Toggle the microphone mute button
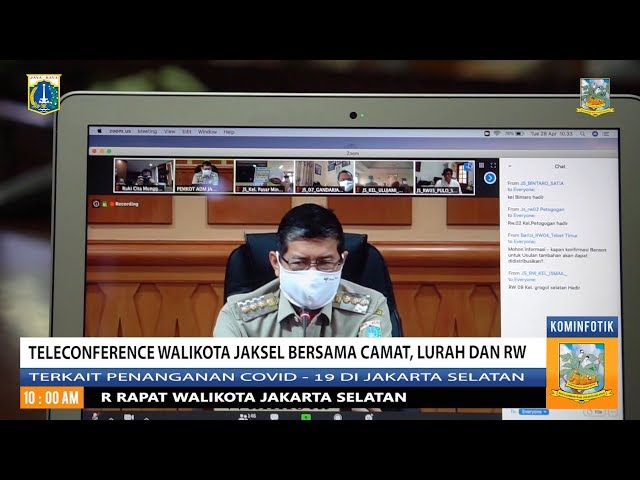This screenshot has width=640, height=480. tap(96, 416)
